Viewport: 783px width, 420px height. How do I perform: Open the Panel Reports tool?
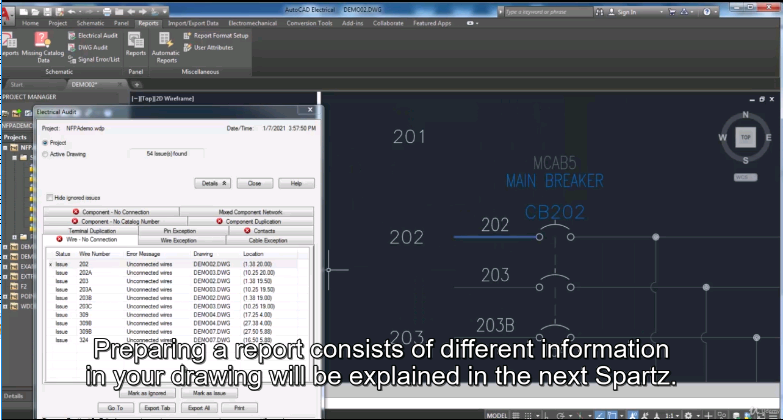135,44
